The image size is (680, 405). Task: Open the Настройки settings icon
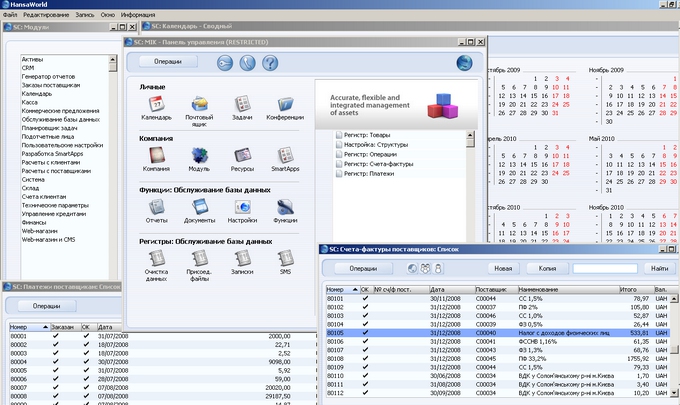[242, 206]
